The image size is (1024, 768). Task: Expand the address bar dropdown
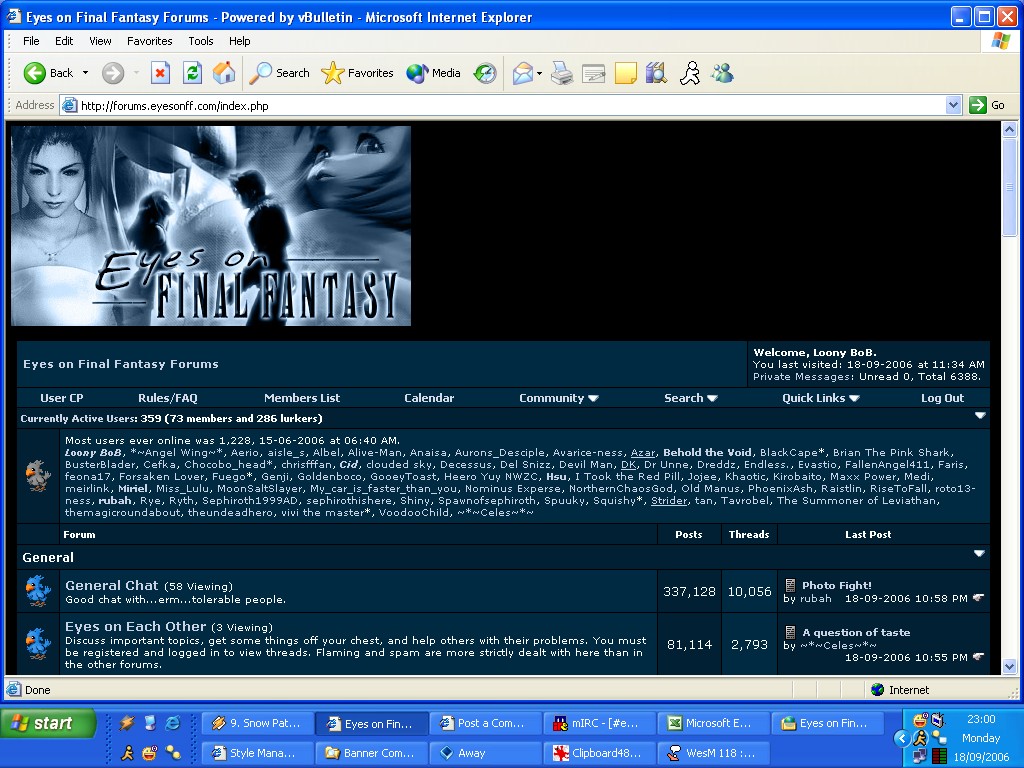pos(953,105)
